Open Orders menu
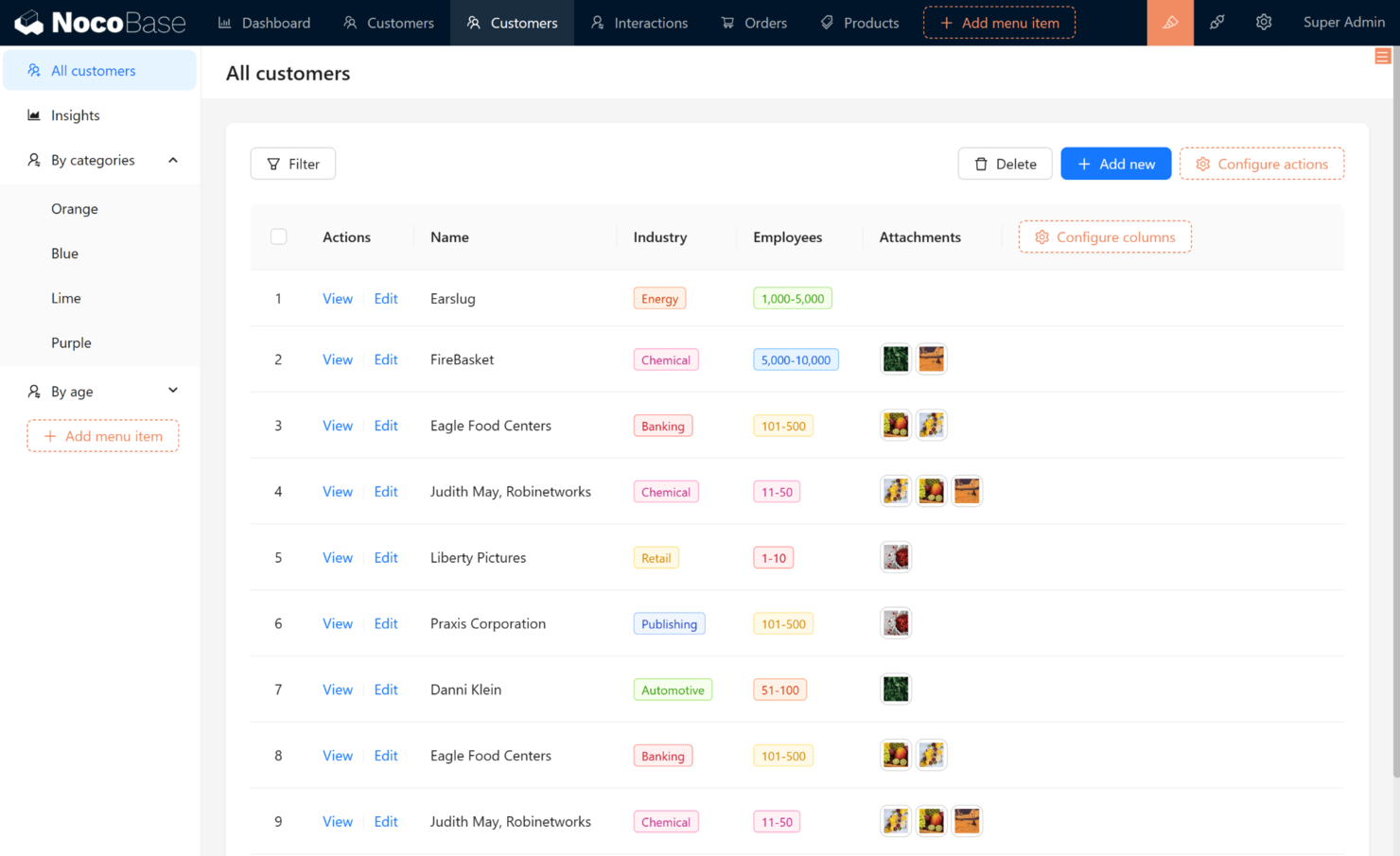 click(754, 23)
